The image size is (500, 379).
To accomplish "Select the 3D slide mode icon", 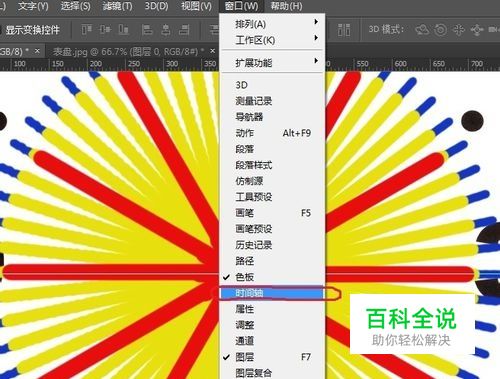I will (x=477, y=30).
